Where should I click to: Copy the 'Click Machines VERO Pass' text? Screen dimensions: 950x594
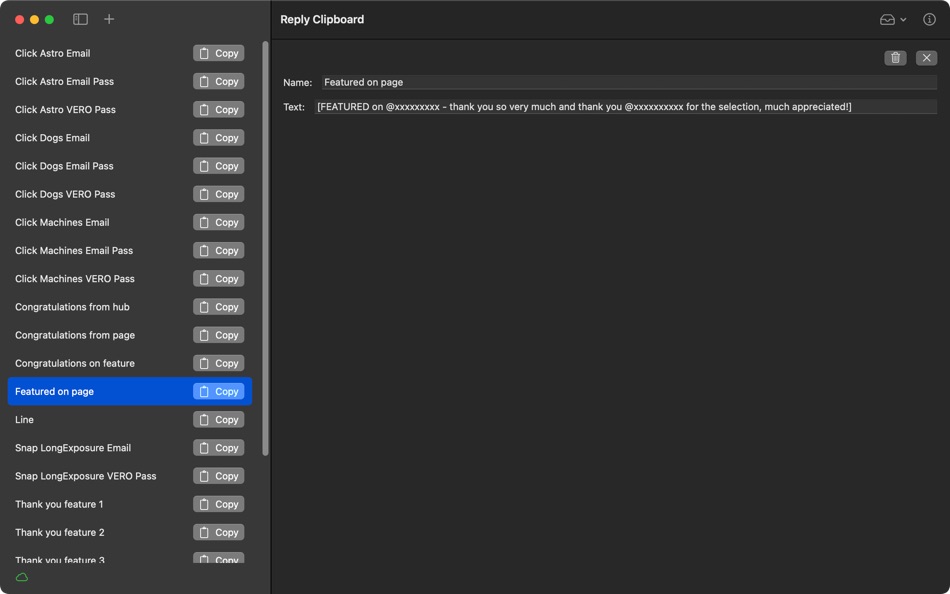[218, 278]
